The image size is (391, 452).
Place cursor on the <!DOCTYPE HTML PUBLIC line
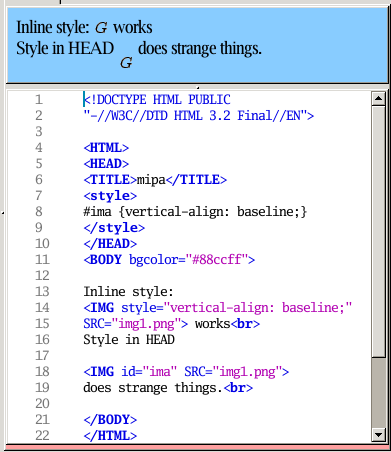pyautogui.click(x=157, y=100)
